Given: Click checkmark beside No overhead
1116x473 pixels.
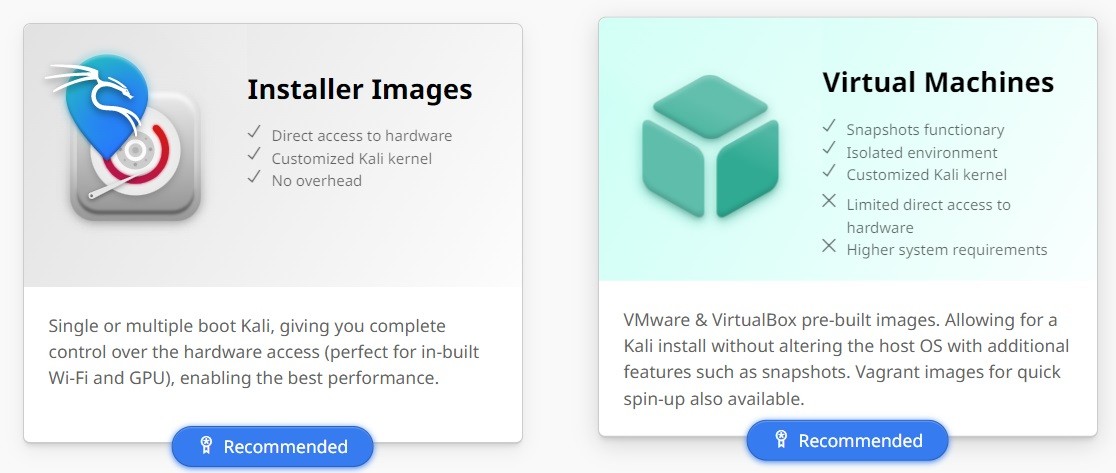Looking at the screenshot, I should [254, 179].
